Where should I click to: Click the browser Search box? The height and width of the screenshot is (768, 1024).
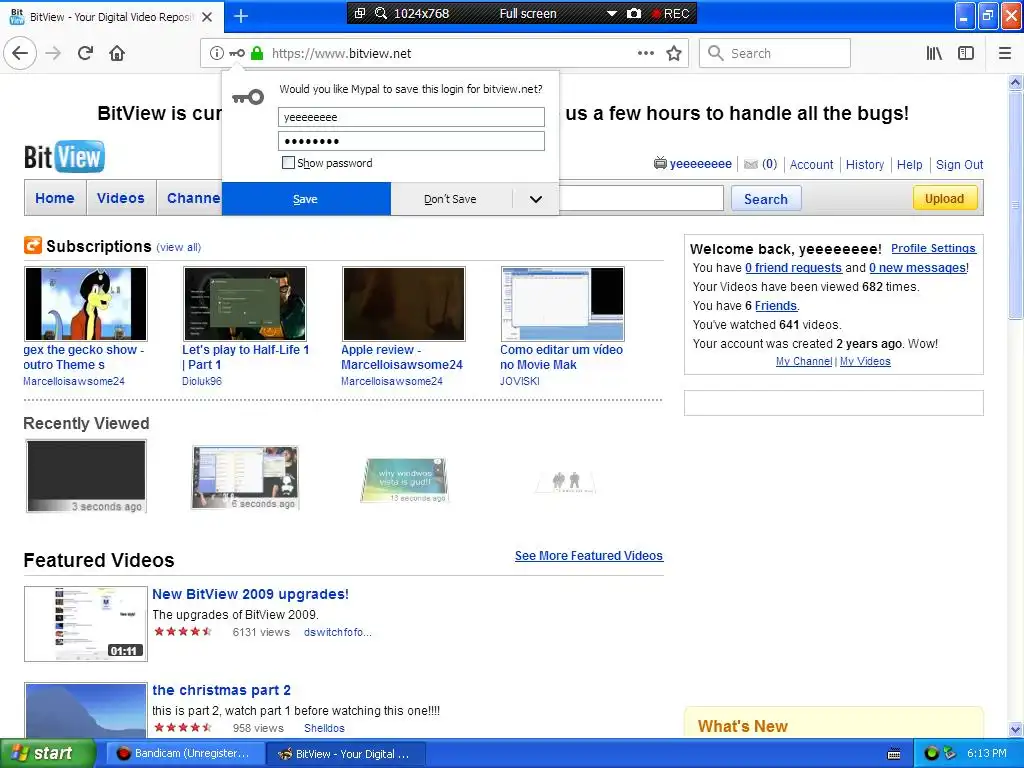tap(775, 53)
